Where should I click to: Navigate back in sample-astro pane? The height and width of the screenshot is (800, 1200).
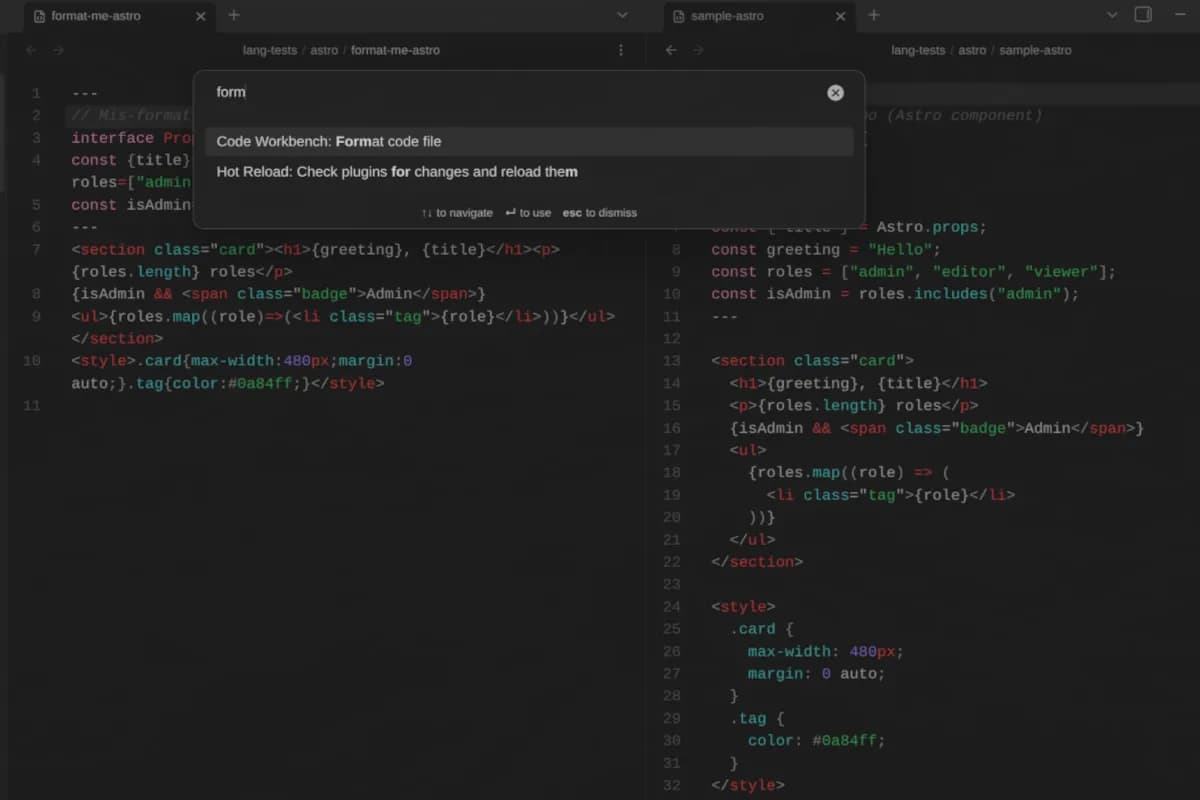coord(671,50)
